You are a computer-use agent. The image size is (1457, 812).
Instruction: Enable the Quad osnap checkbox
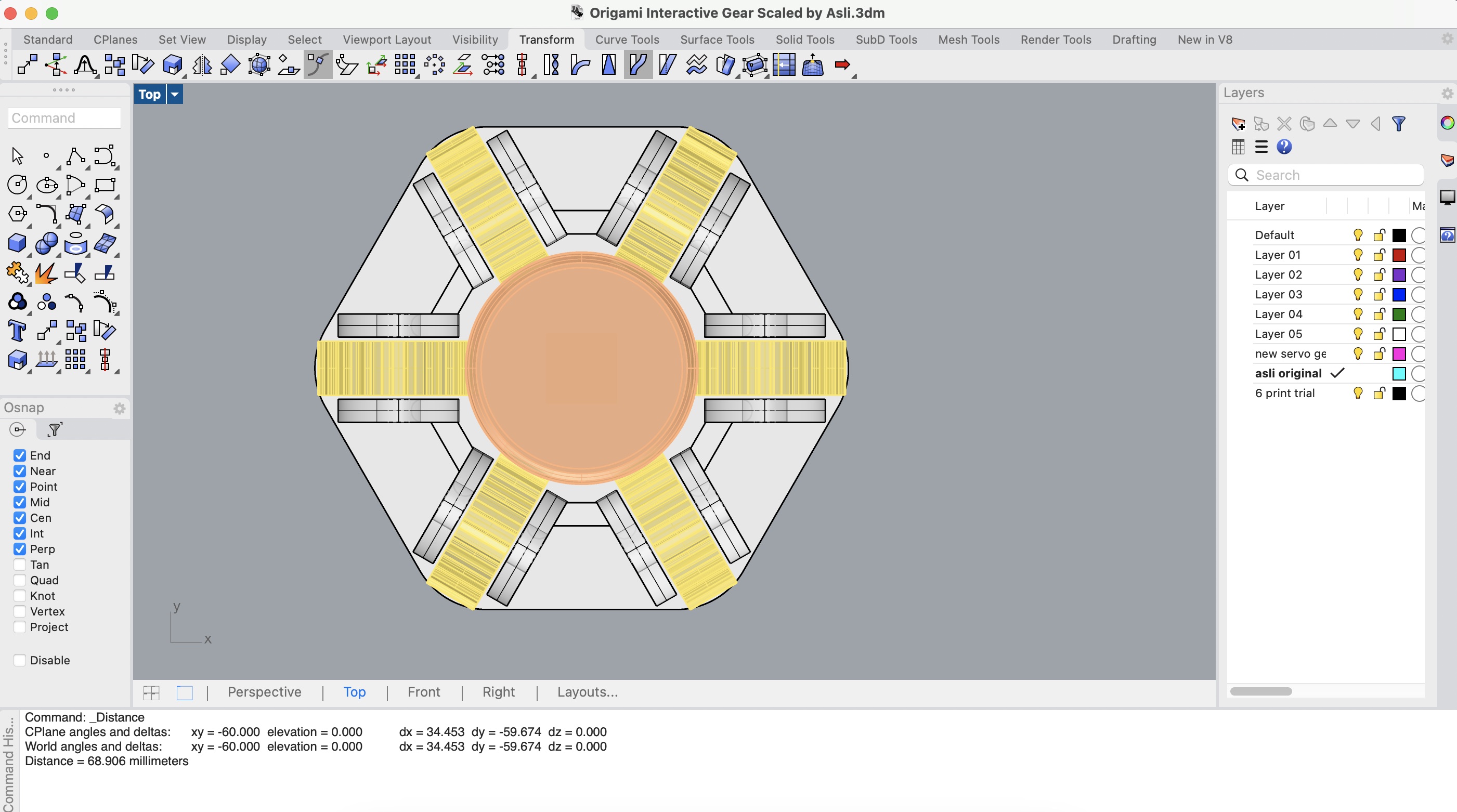click(x=20, y=580)
